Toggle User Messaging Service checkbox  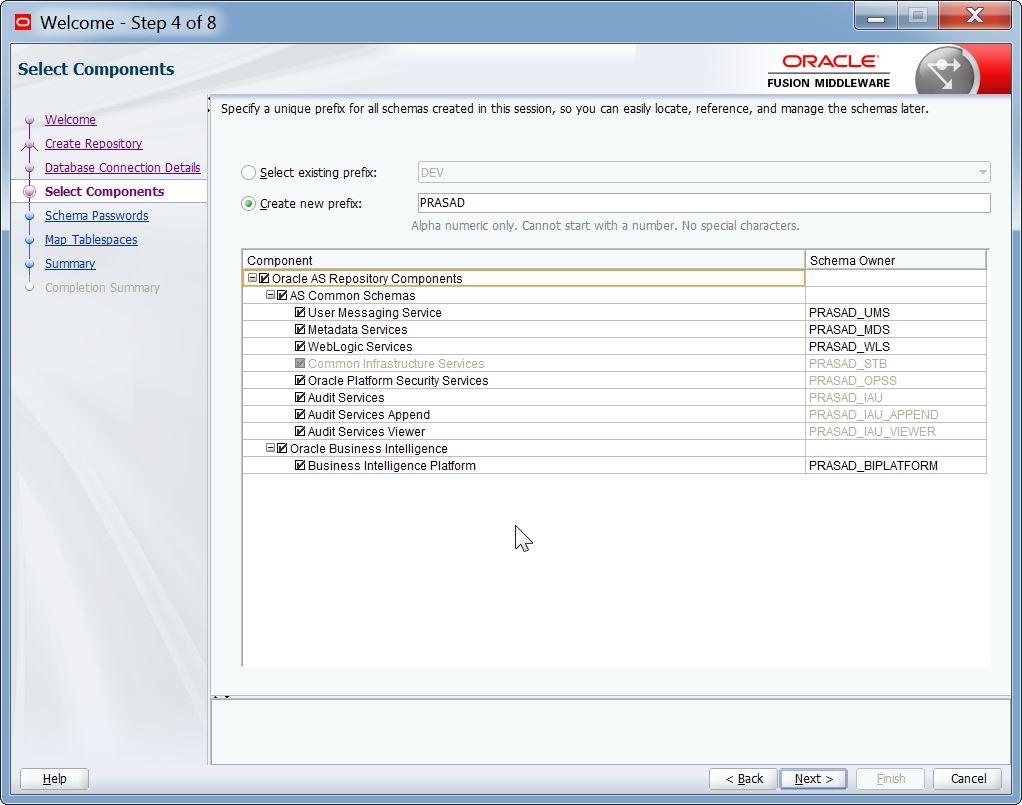[300, 312]
